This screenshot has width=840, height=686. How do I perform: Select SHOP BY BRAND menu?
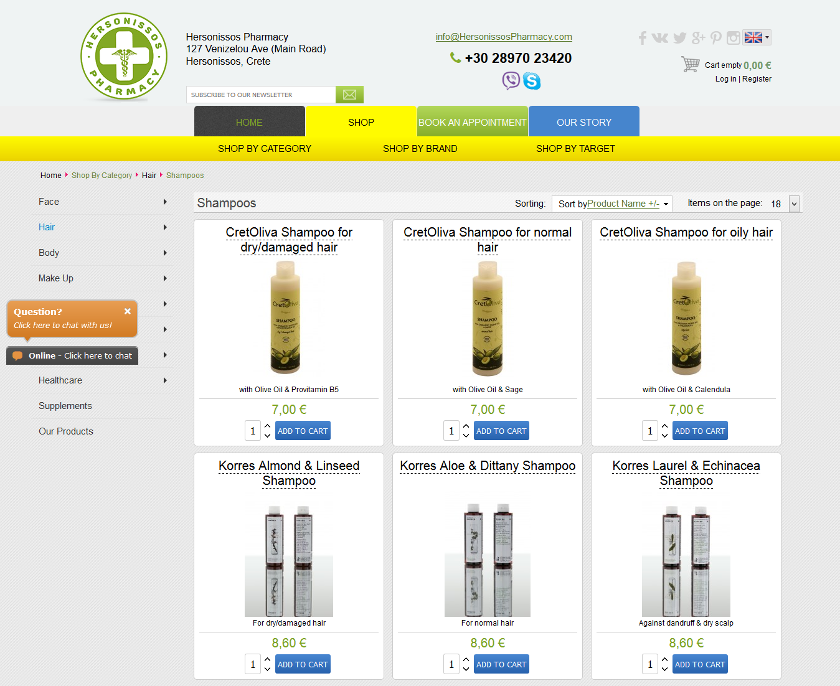[420, 148]
